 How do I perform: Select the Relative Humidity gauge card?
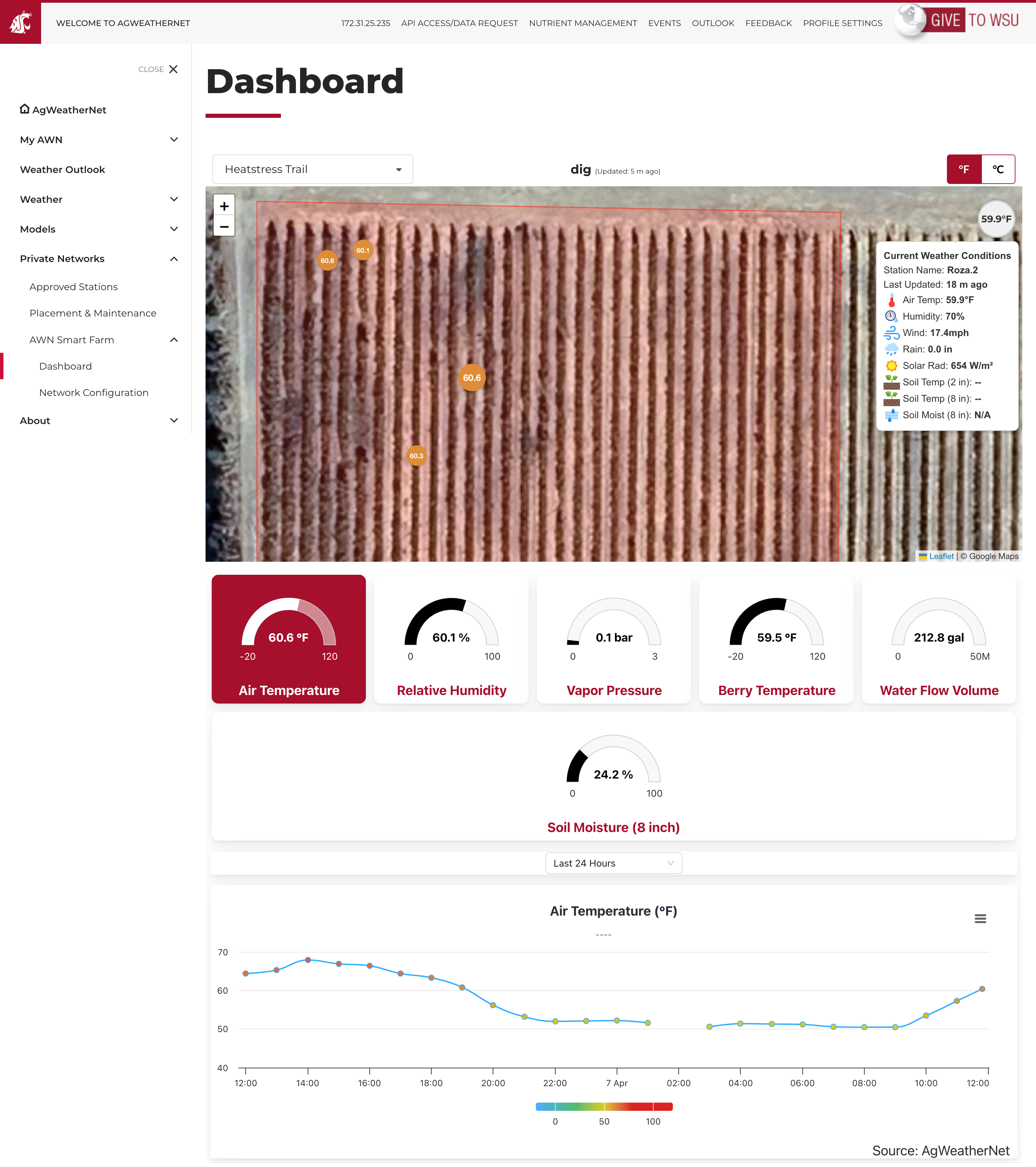coord(451,639)
